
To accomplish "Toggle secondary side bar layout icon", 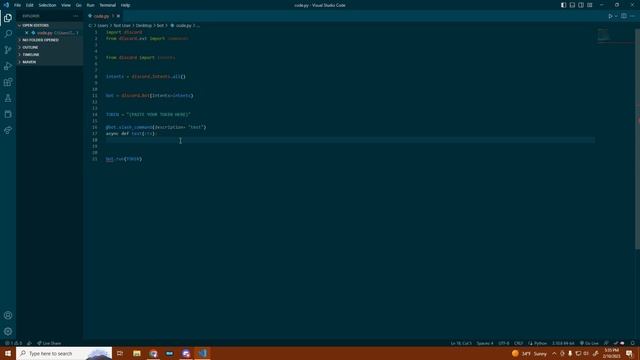I will pyautogui.click(x=581, y=5).
